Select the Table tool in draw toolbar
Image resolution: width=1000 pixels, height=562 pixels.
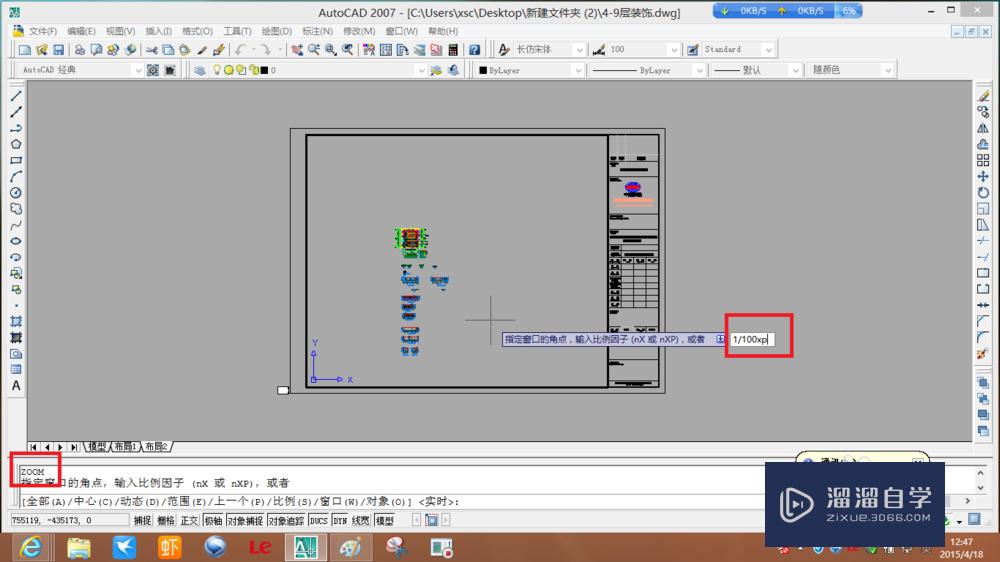(x=16, y=370)
